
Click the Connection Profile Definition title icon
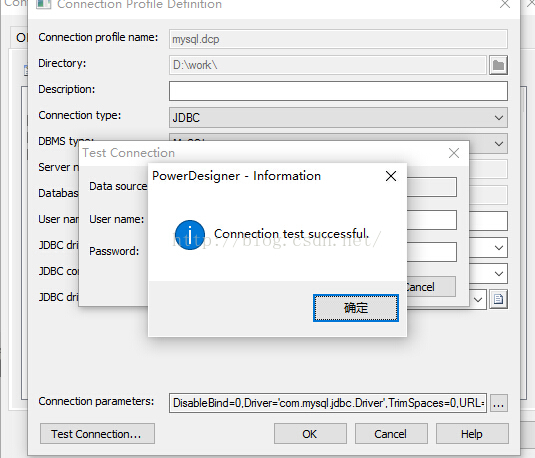point(44,4)
